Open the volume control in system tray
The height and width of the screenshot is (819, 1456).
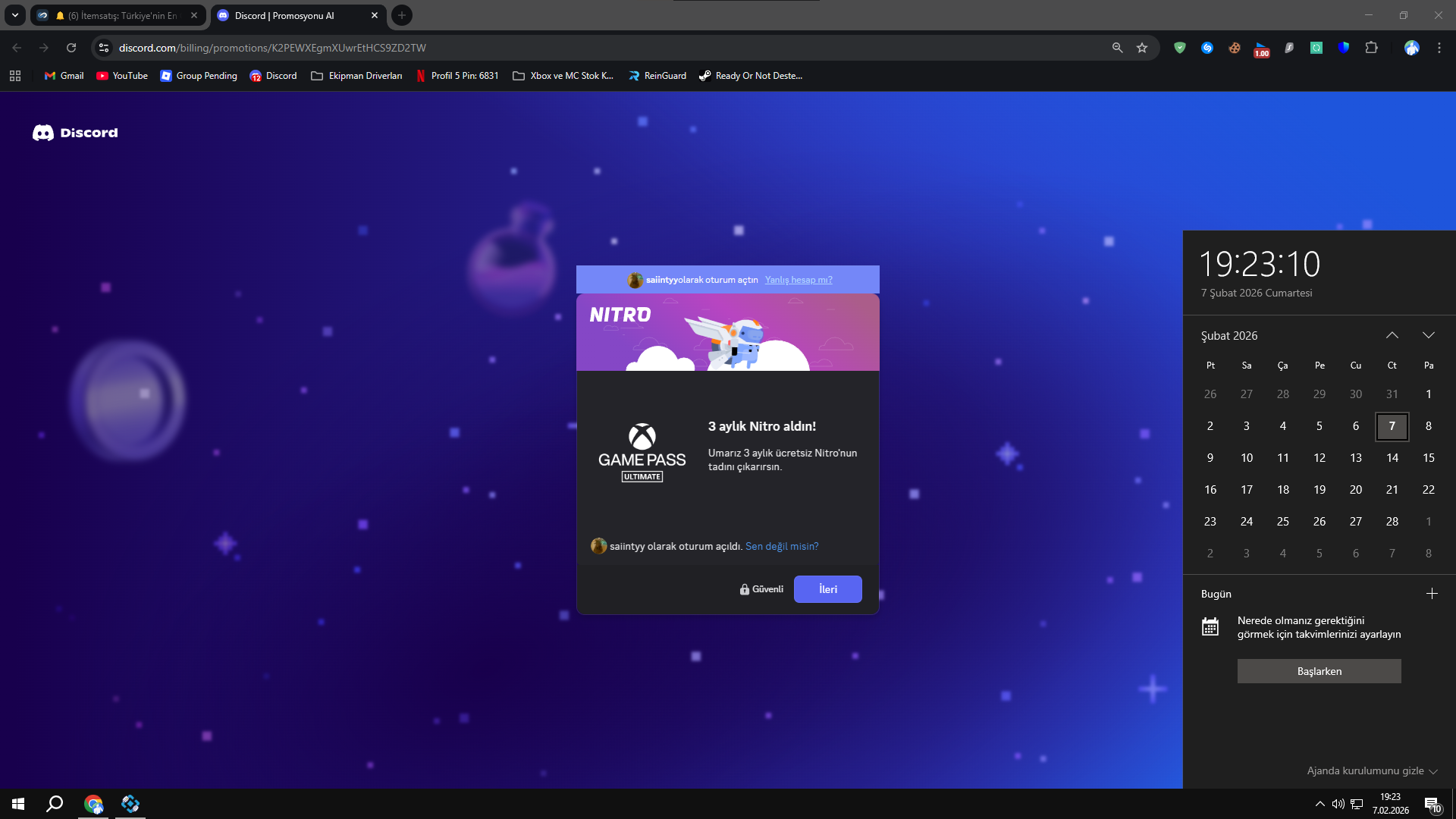click(x=1338, y=804)
